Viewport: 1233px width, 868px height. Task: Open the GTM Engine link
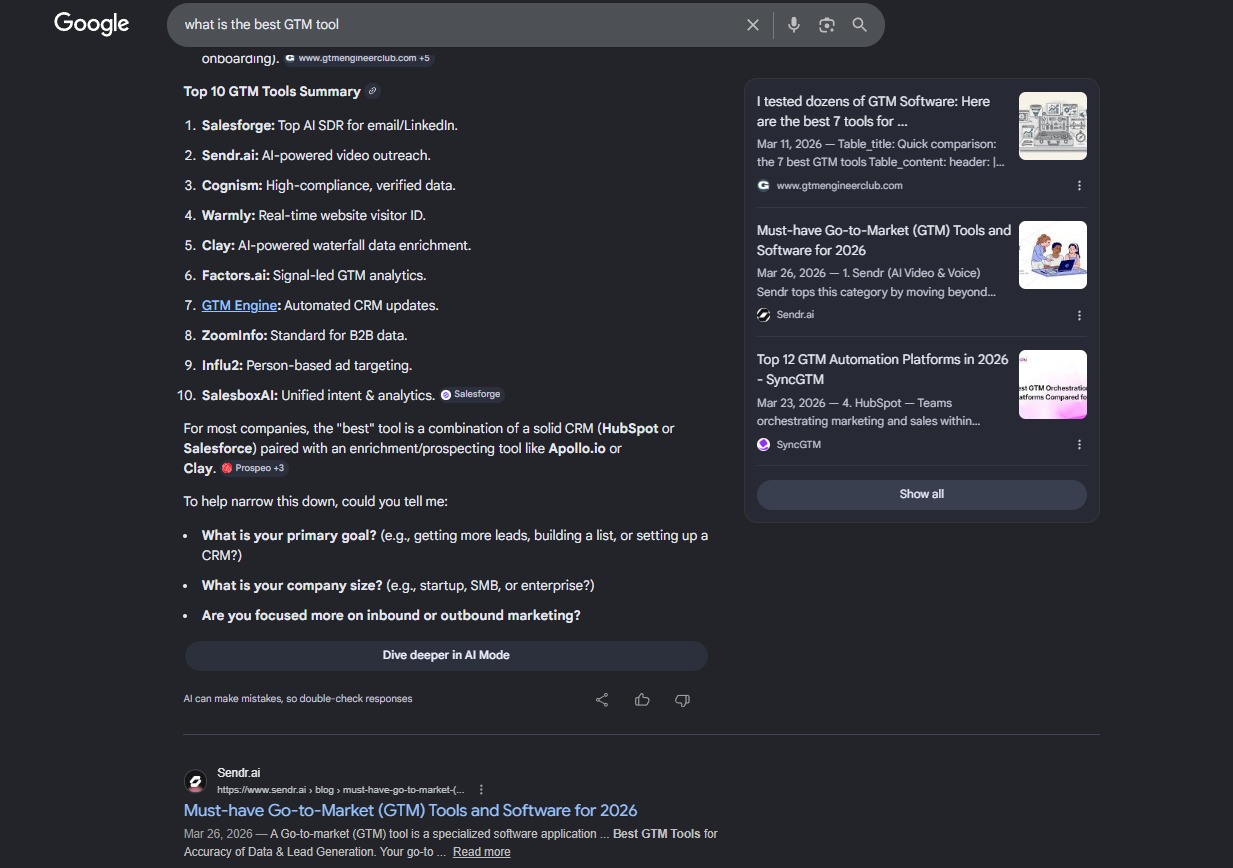point(239,305)
